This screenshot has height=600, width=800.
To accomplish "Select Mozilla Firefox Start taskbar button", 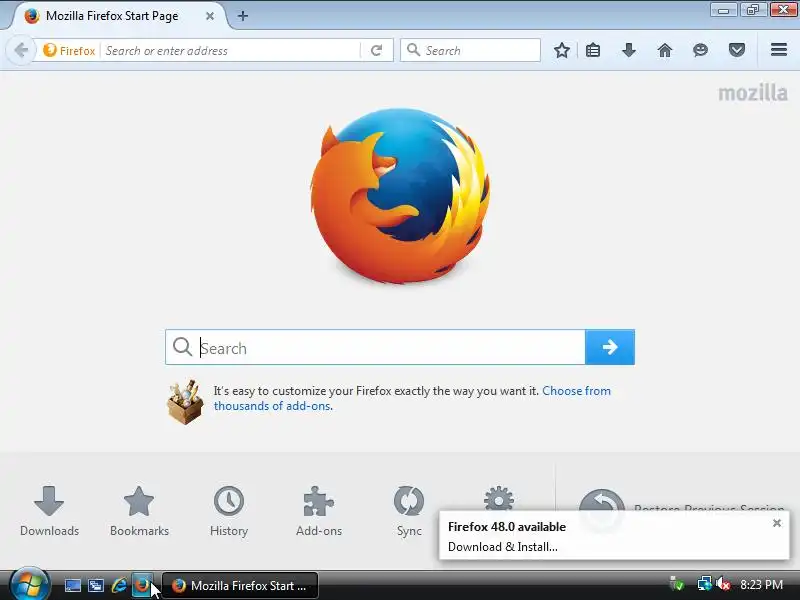I will (240, 586).
